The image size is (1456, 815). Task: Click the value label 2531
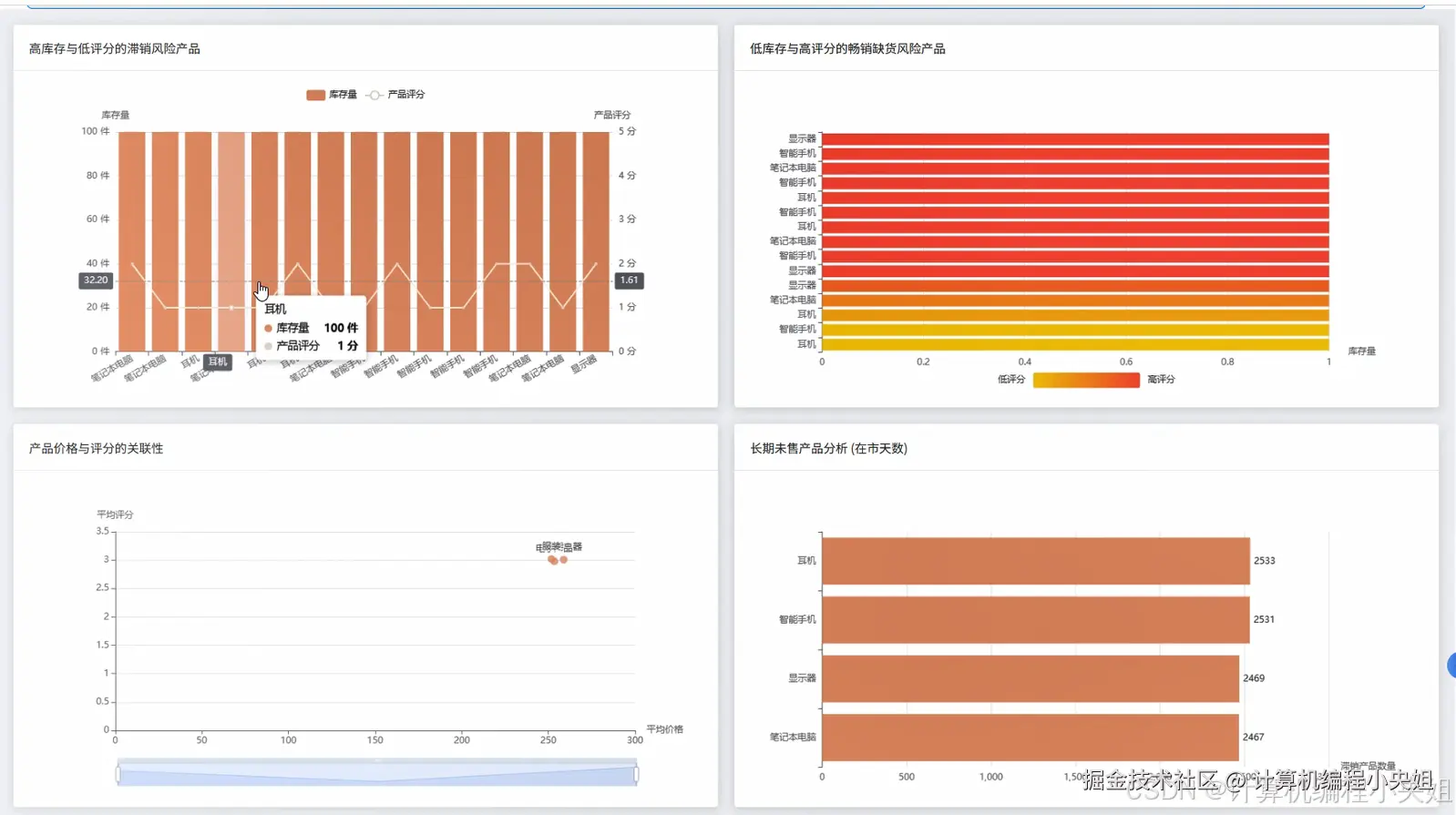(1265, 620)
